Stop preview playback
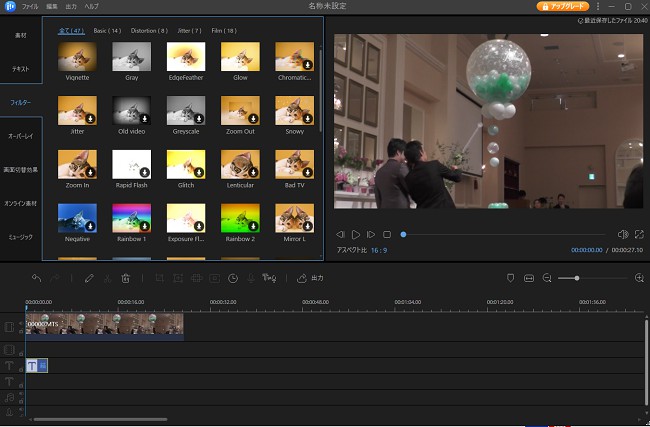650x427 pixels. pos(387,235)
